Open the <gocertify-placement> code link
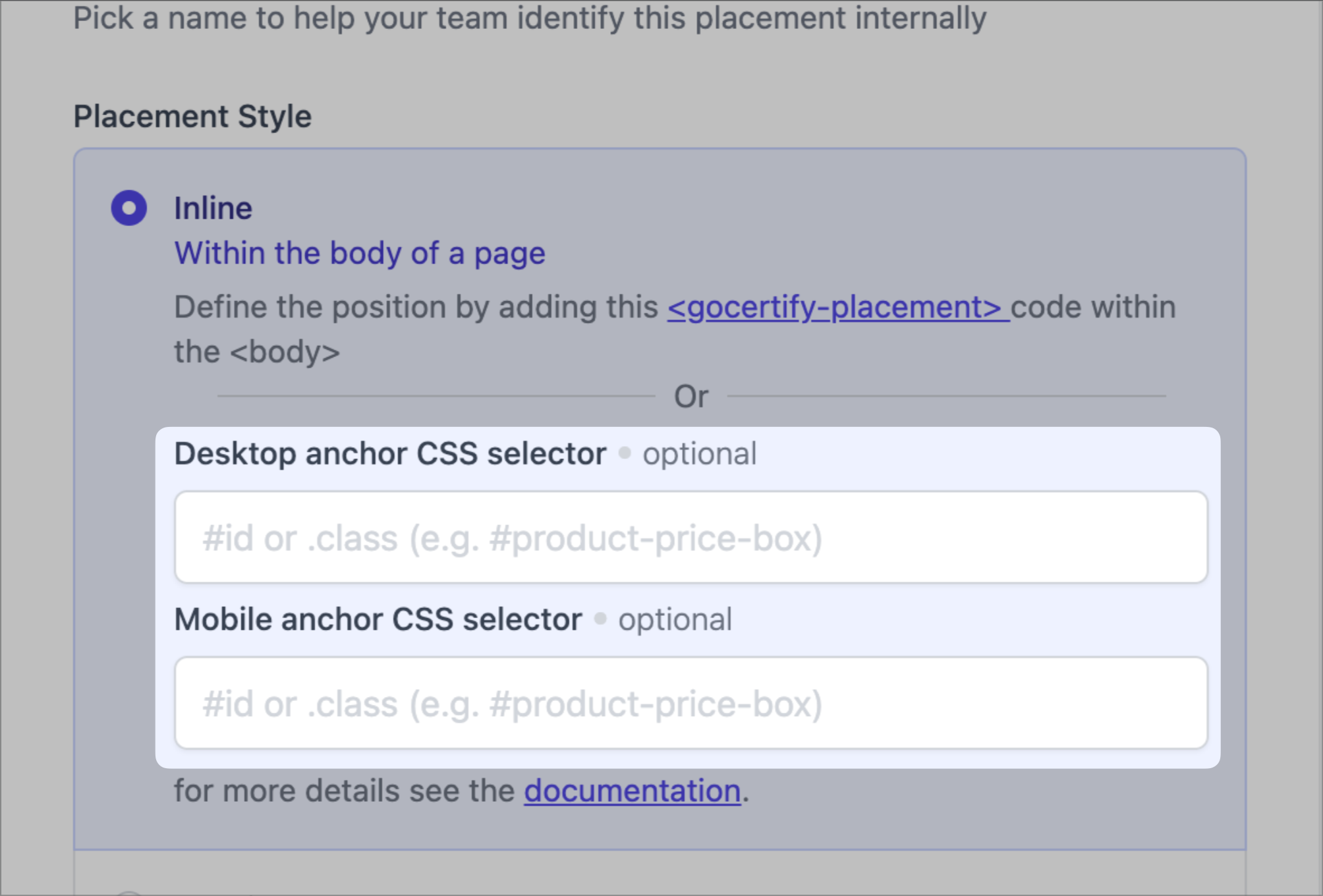Viewport: 1323px width, 896px height. (x=837, y=307)
